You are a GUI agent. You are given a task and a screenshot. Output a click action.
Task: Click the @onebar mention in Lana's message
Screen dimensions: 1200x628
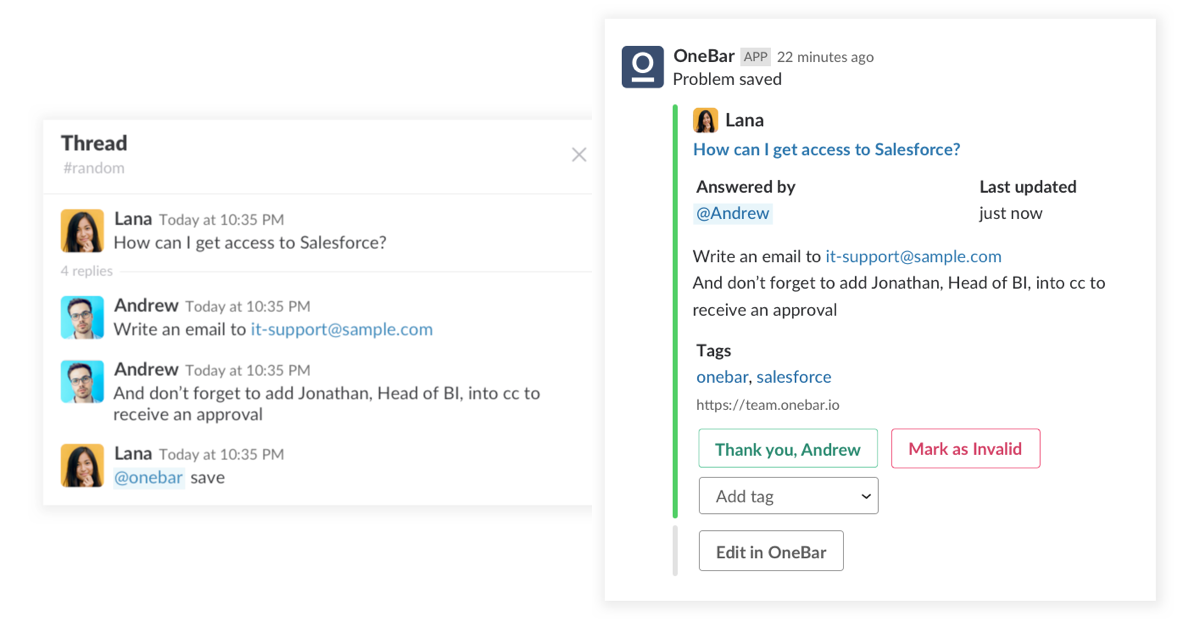[x=149, y=477]
